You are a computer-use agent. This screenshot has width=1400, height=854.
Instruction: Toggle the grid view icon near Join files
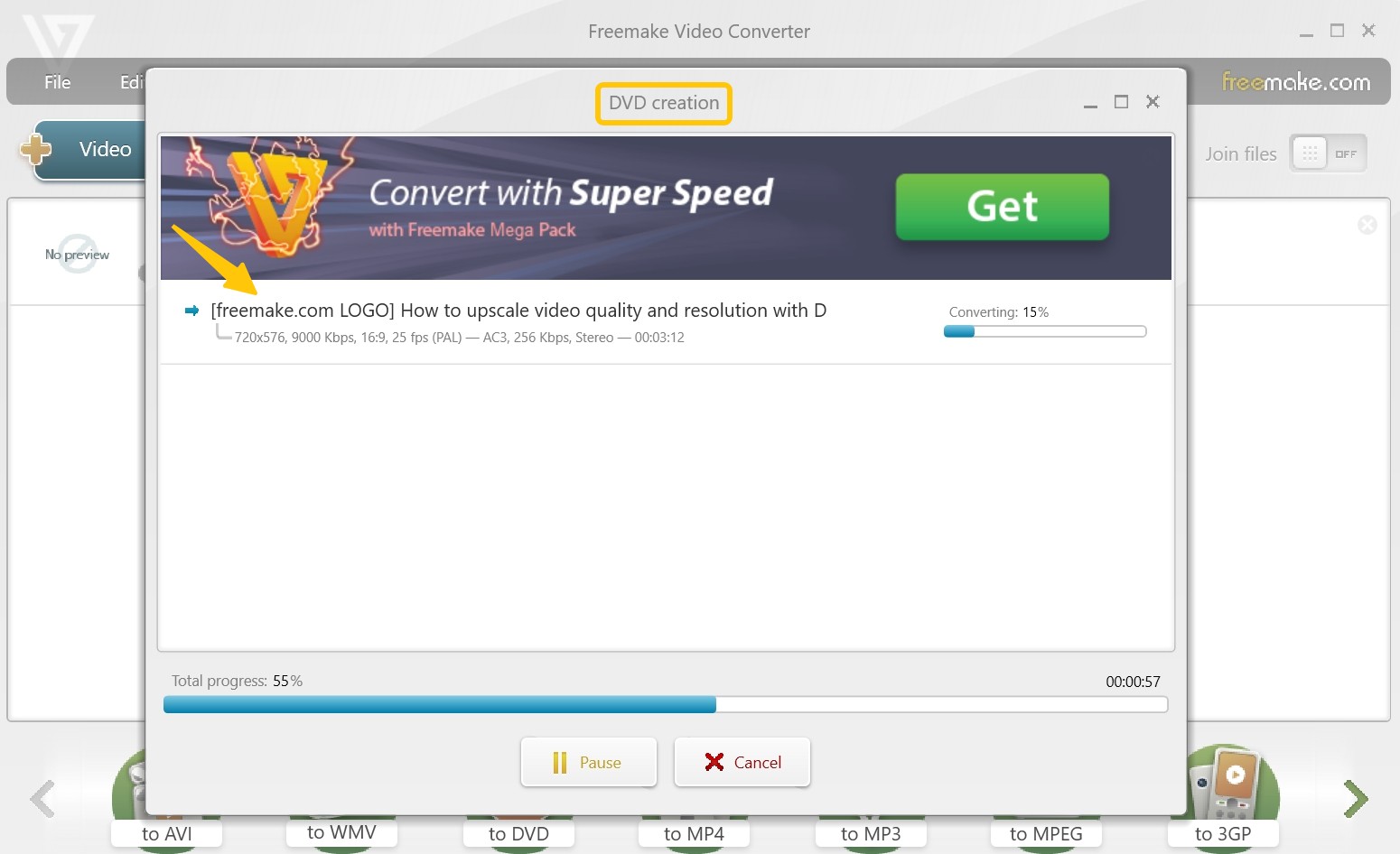pos(1308,153)
